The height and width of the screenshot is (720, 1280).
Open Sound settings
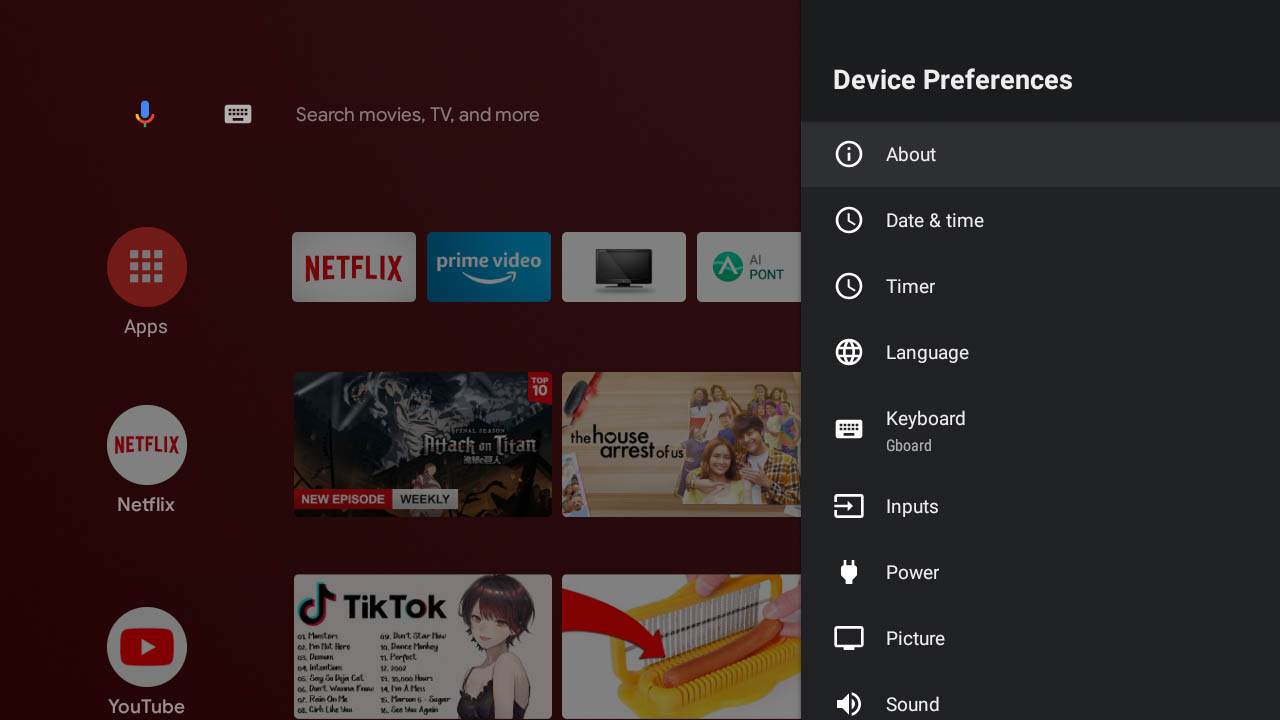click(x=1040, y=703)
